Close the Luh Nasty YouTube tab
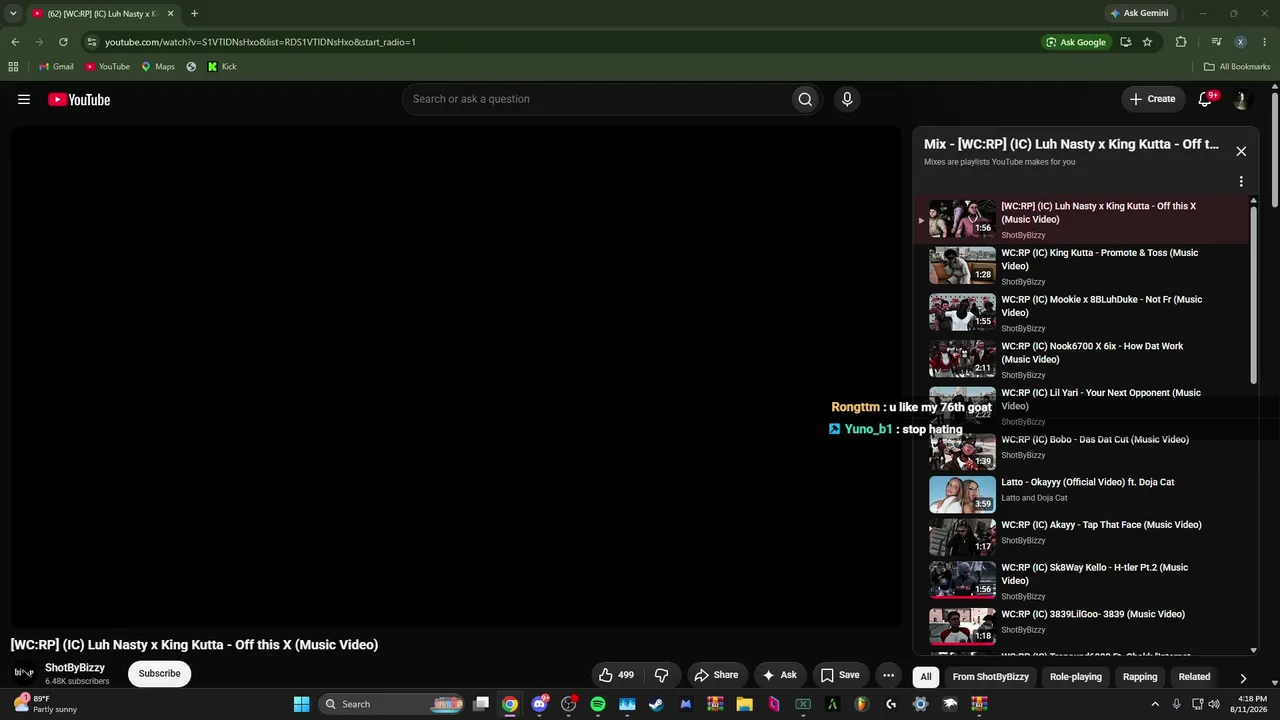Image resolution: width=1280 pixels, height=720 pixels. pos(170,14)
